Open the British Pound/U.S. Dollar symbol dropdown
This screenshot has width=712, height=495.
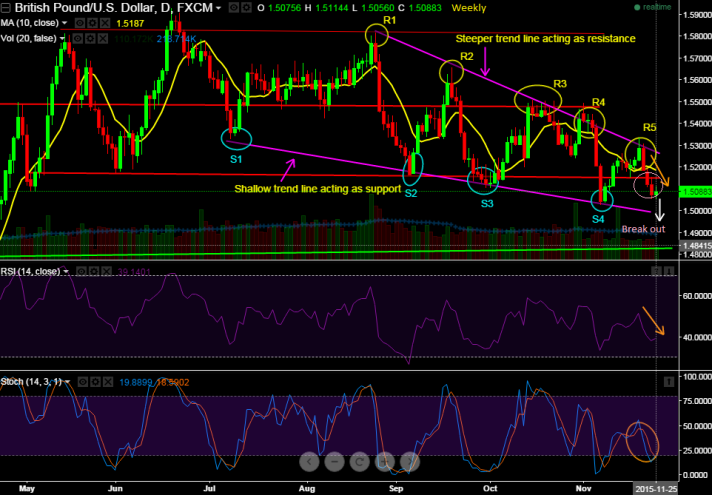click(x=219, y=8)
